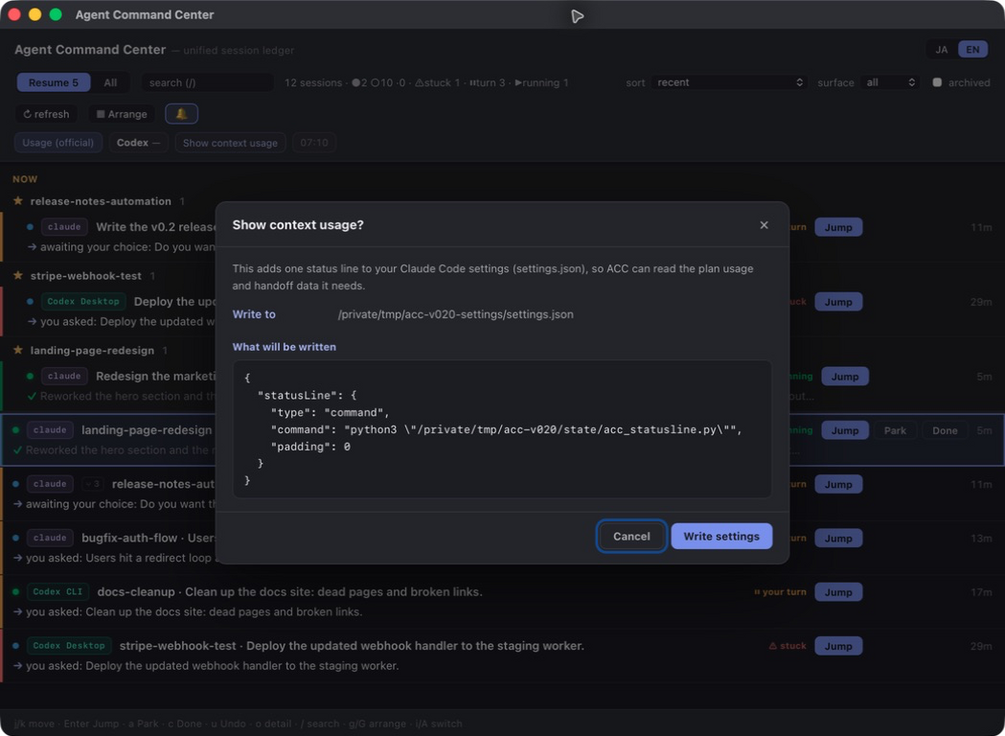Click the Jump button next to Park
Viewport: 1005px width, 736px height.
click(845, 430)
